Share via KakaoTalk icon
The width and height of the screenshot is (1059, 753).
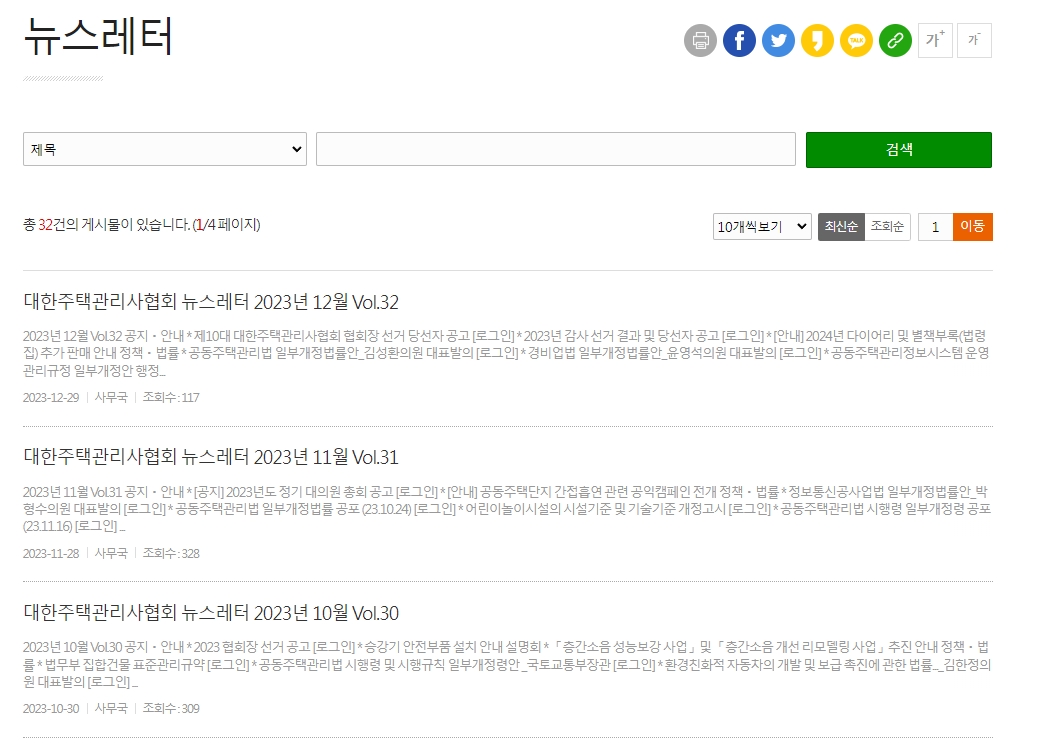click(856, 41)
